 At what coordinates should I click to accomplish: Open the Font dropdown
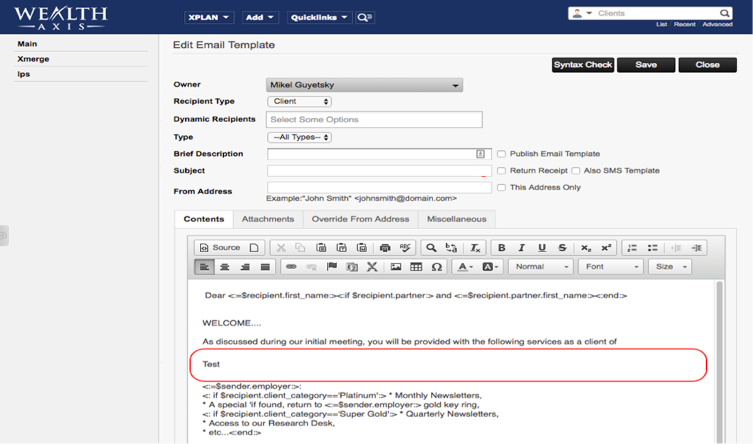point(611,267)
